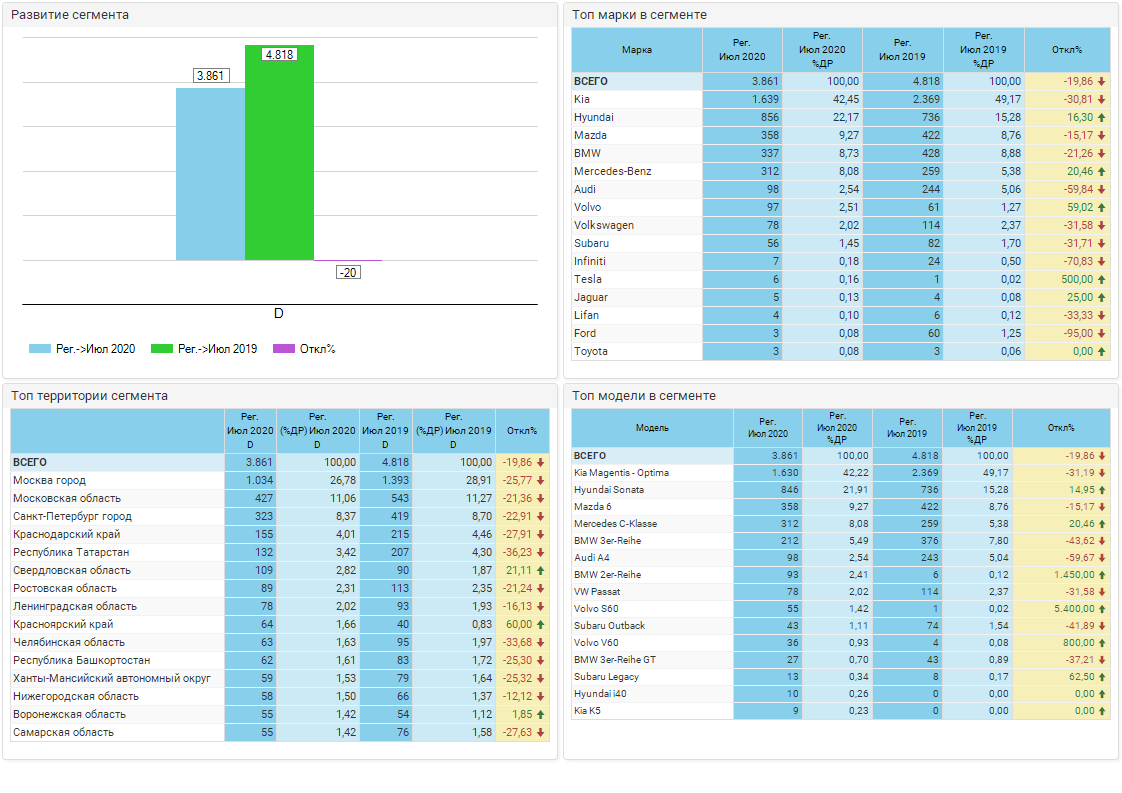Click the down arrow in the Subaru Outback row
The image size is (1122, 793).
1101,626
